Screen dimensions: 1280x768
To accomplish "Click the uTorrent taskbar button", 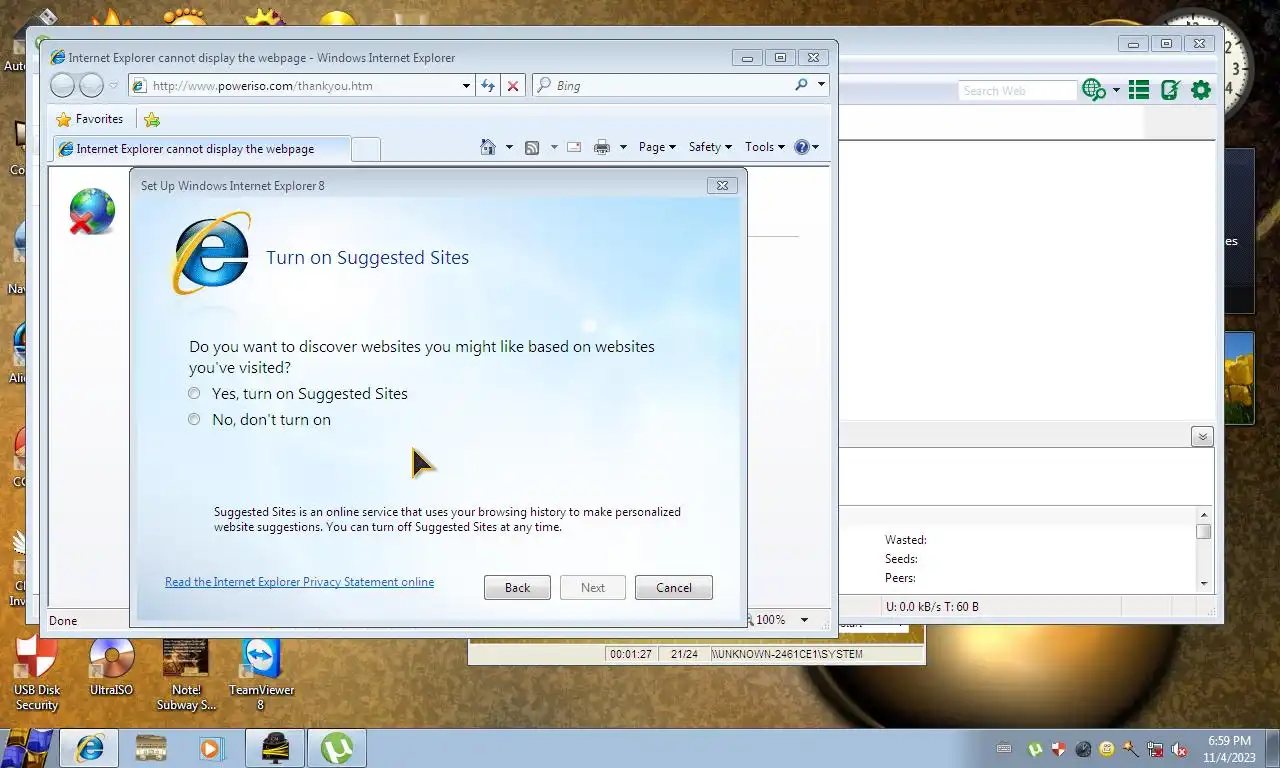I will [x=337, y=748].
